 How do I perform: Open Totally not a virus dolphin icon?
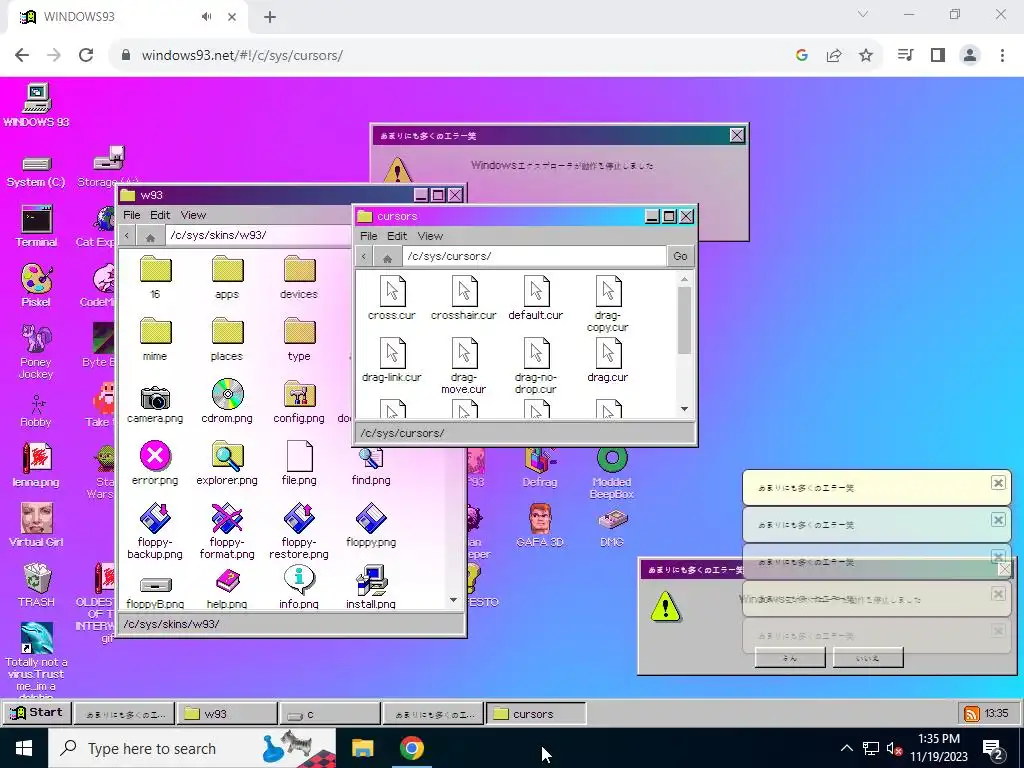coord(37,660)
